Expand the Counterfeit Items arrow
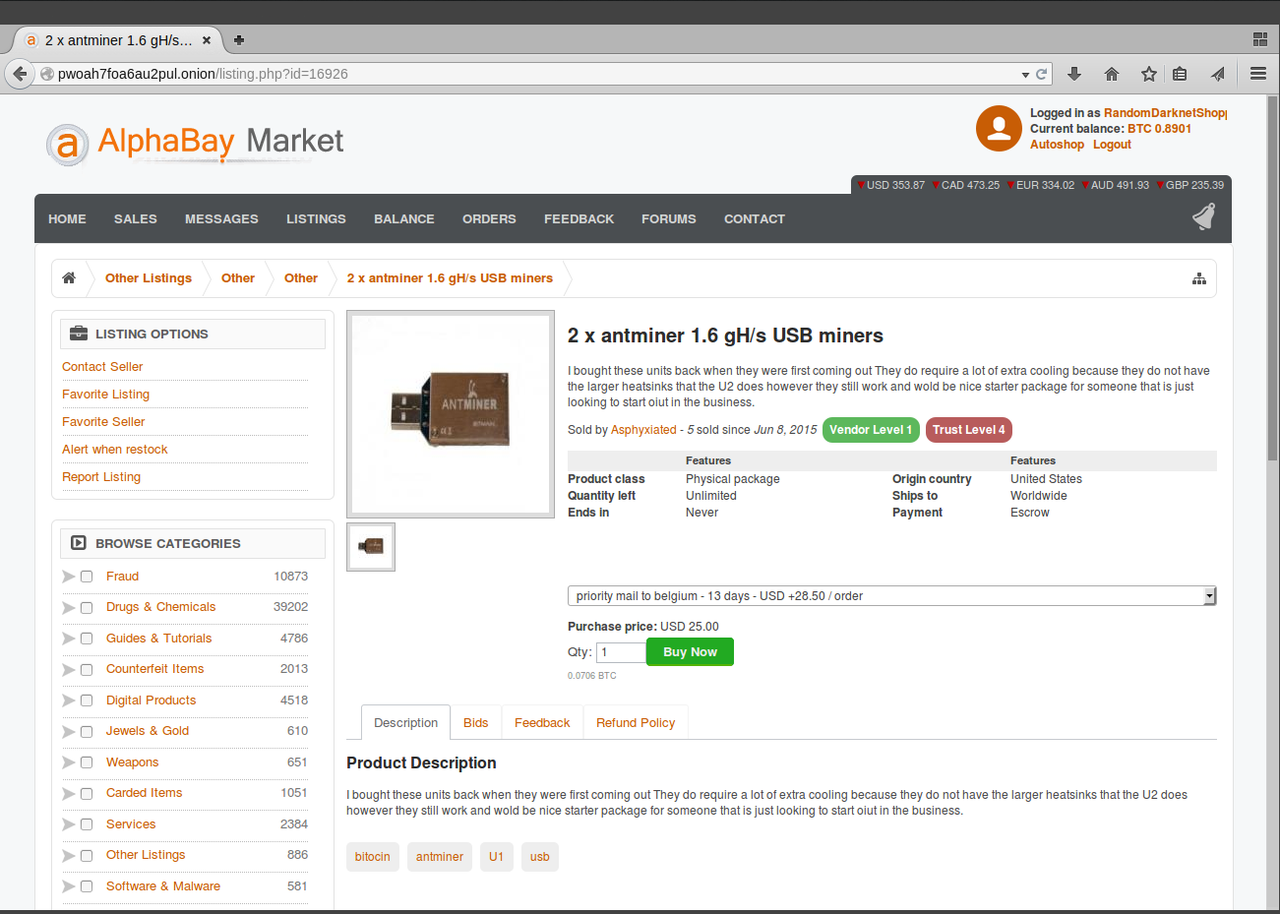This screenshot has height=914, width=1280. pyautogui.click(x=68, y=670)
